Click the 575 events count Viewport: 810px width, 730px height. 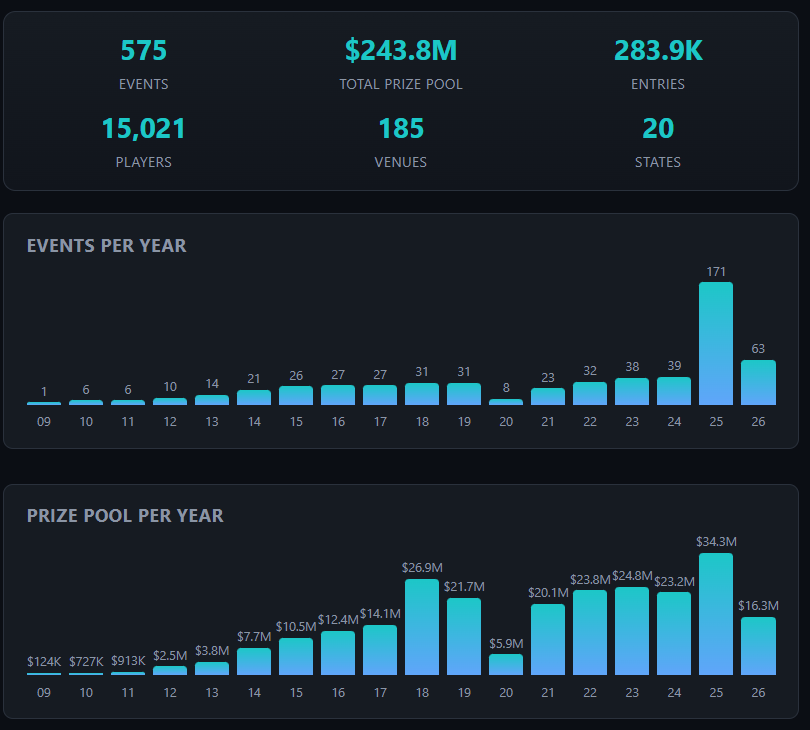(144, 51)
